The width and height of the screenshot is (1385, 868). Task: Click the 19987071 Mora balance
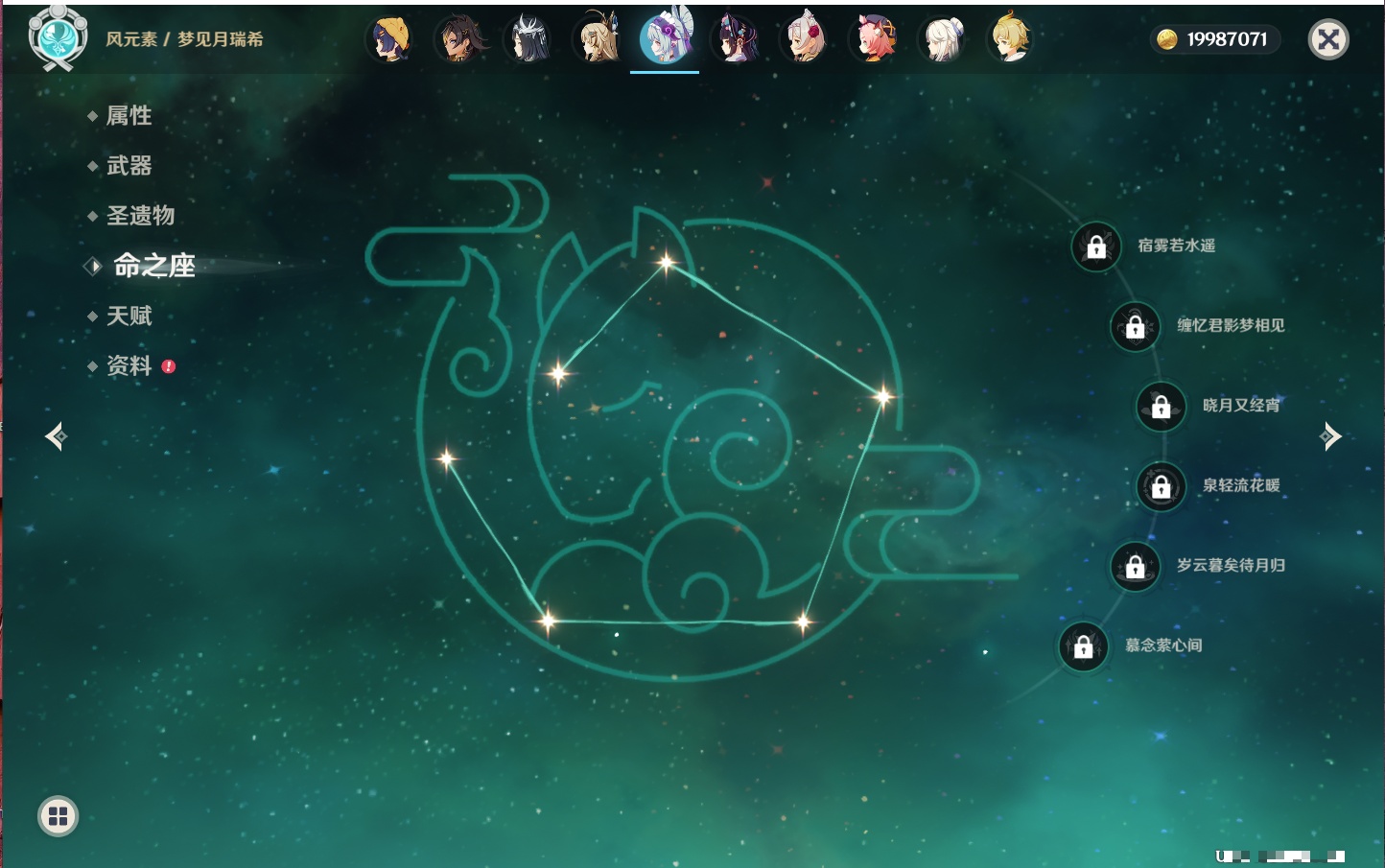(x=1227, y=39)
